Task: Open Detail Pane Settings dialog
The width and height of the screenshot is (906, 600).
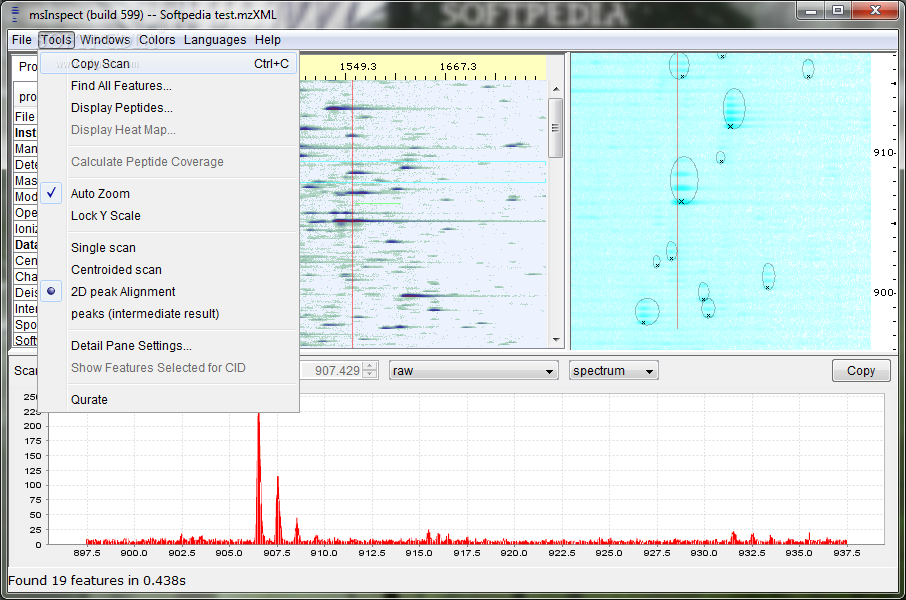Action: click(x=169, y=345)
